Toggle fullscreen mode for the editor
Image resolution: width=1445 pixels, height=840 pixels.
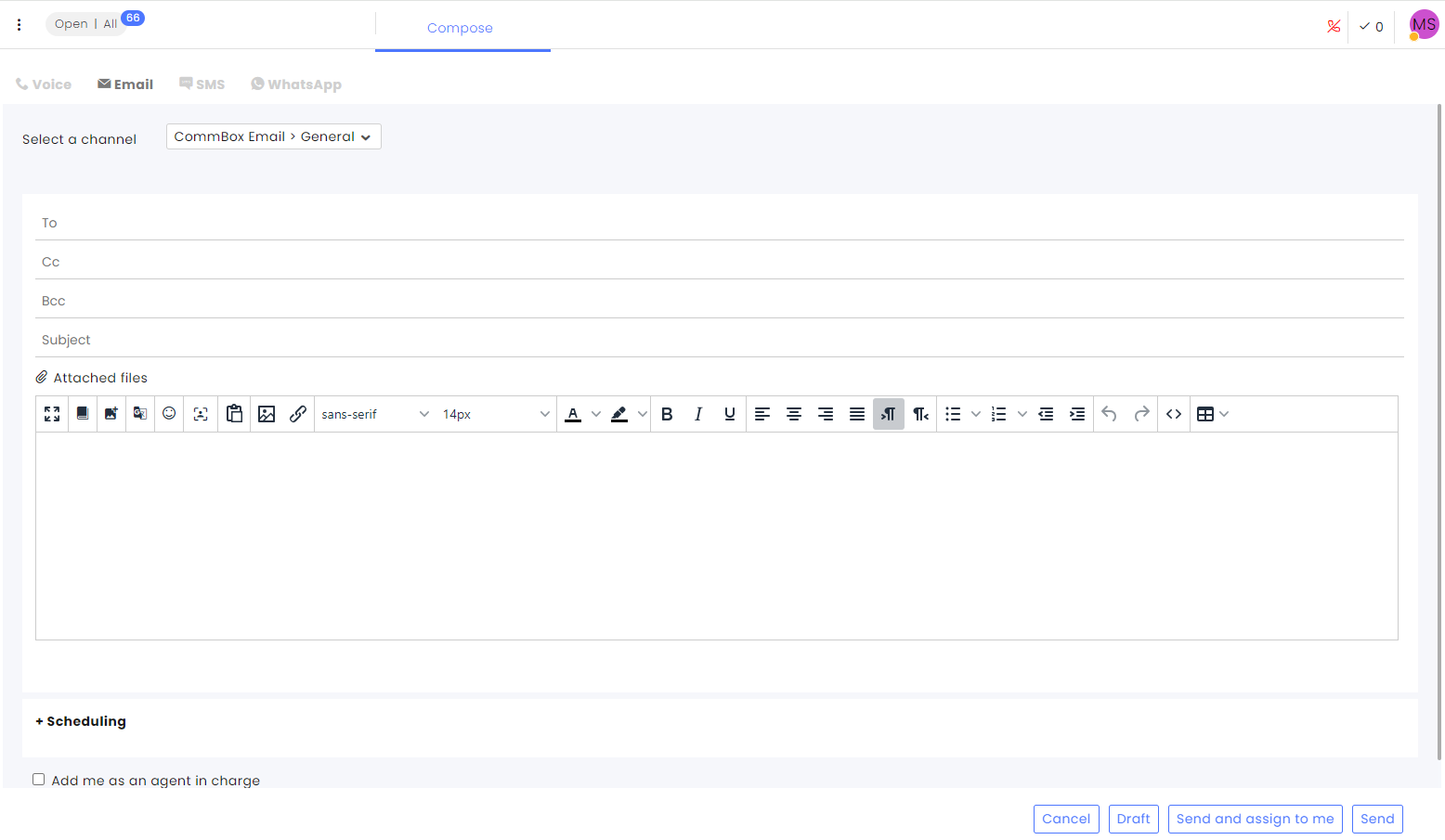52,414
